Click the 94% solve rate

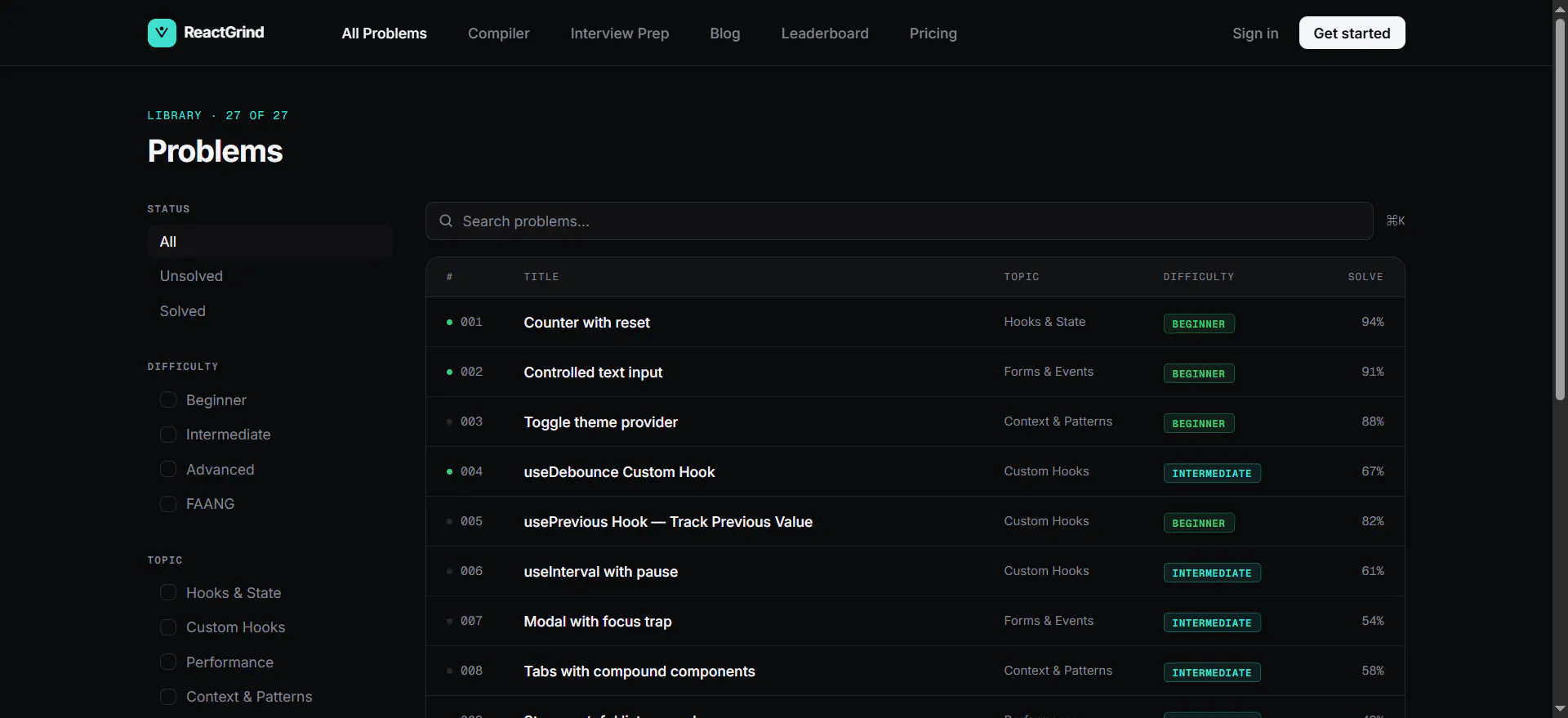[x=1372, y=322]
